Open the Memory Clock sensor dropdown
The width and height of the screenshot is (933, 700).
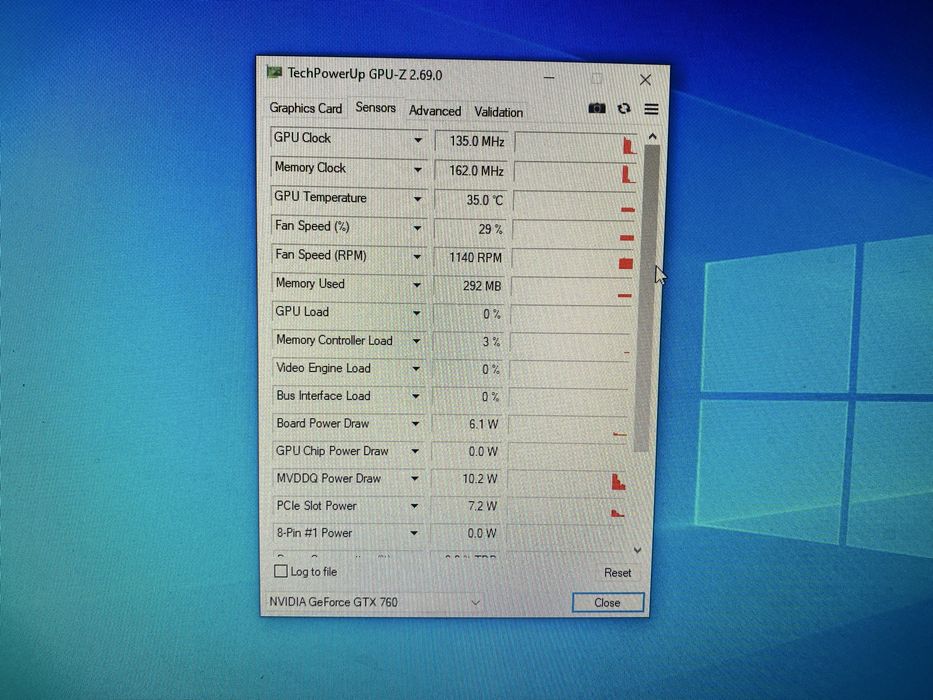pyautogui.click(x=418, y=170)
